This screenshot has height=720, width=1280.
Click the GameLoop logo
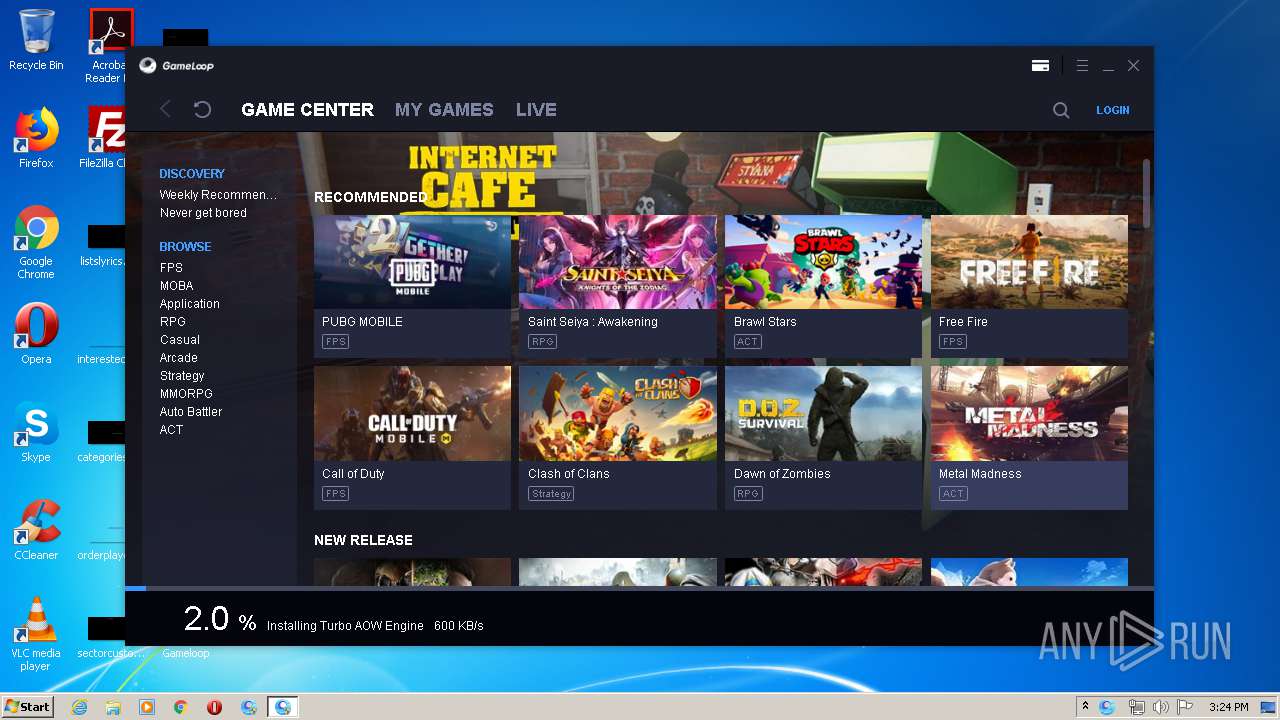coord(176,66)
